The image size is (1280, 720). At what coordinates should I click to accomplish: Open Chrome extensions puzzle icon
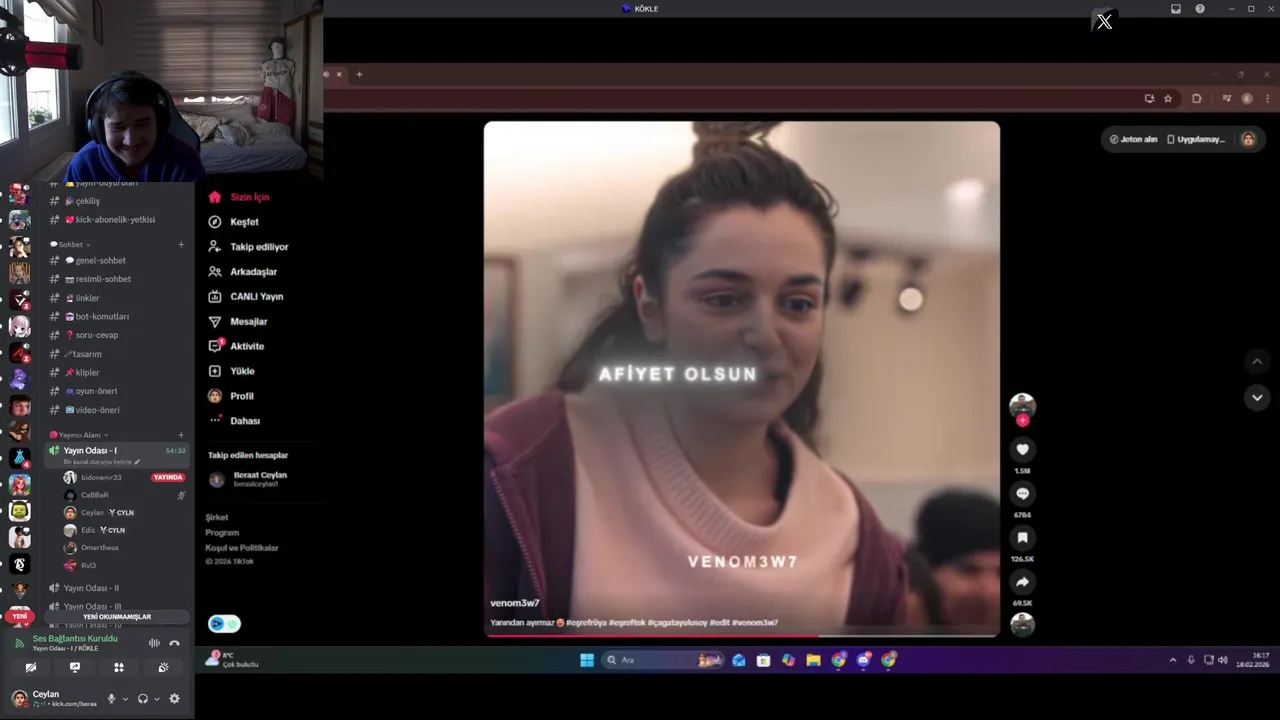pyautogui.click(x=1197, y=99)
